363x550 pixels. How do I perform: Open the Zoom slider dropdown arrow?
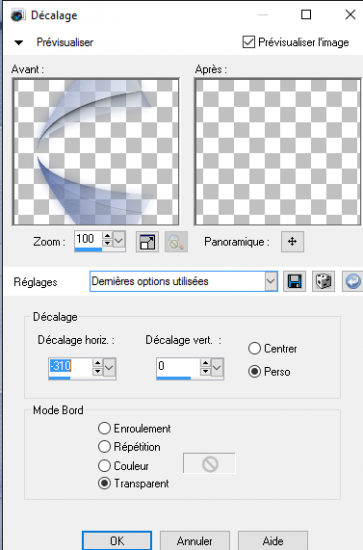119,240
